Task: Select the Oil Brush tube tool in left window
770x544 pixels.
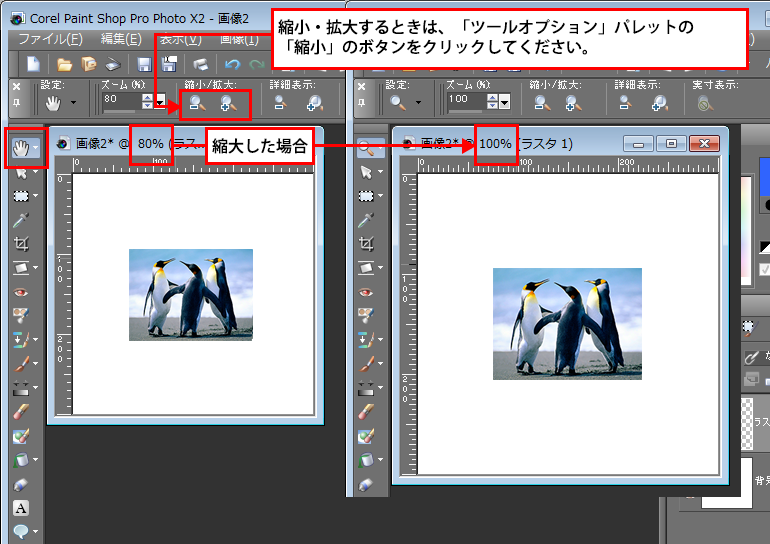Action: (x=21, y=485)
